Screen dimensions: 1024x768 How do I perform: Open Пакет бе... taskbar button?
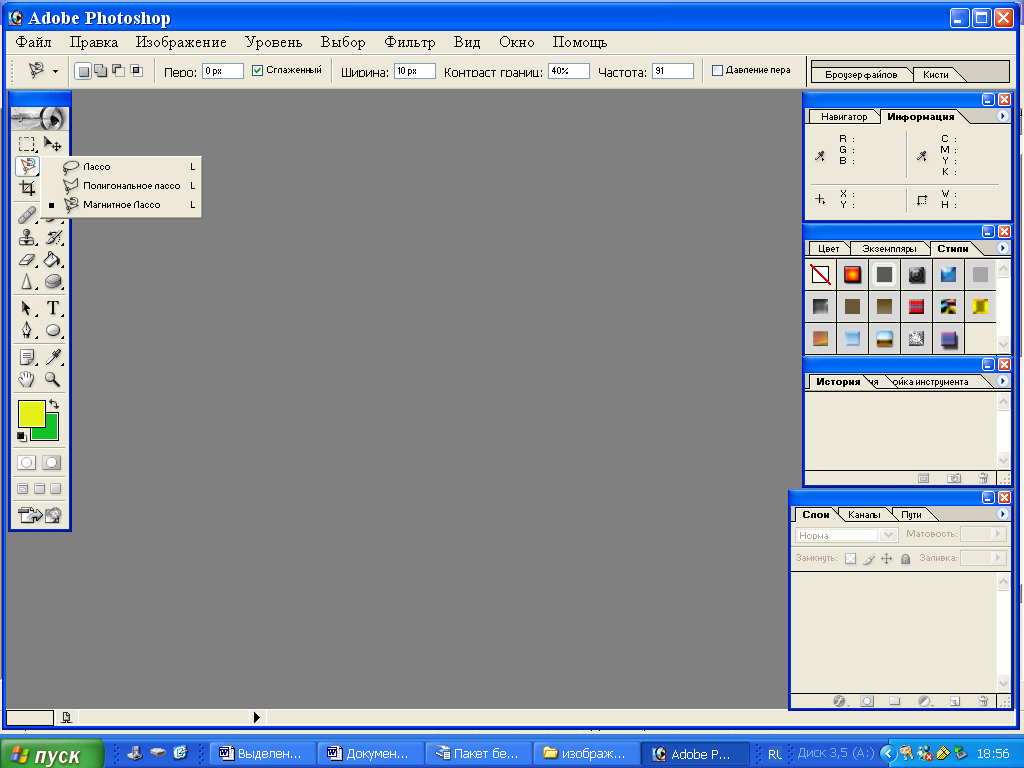tap(479, 754)
